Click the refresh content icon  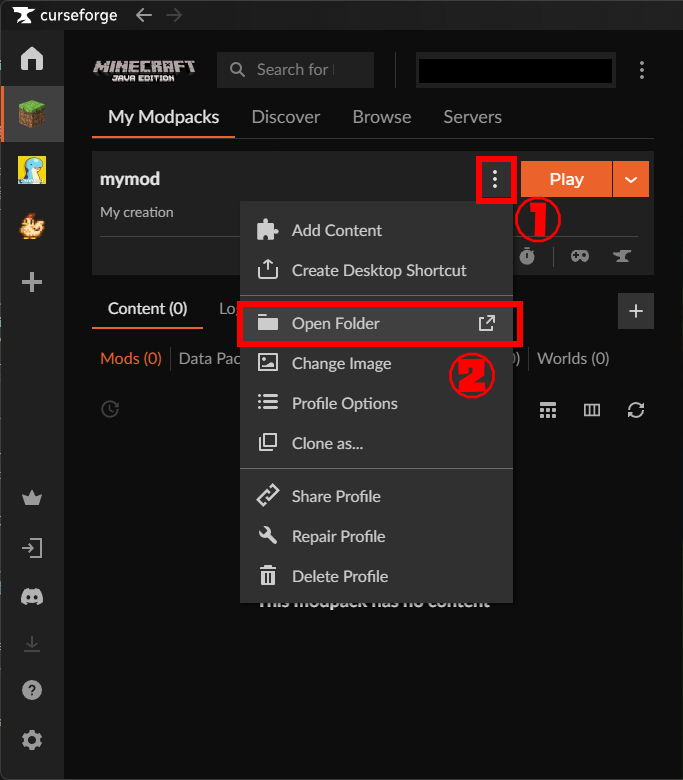[636, 410]
